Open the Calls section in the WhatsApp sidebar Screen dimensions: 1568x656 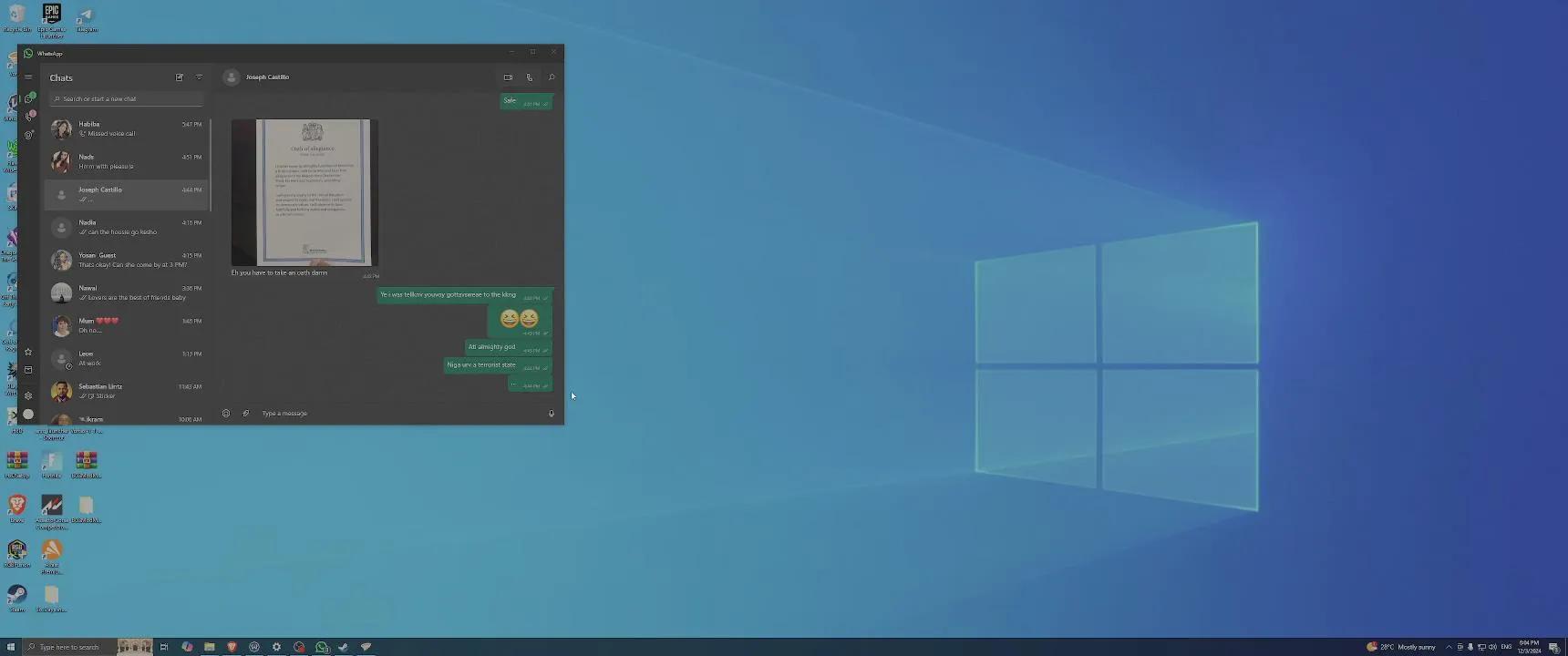click(x=28, y=117)
